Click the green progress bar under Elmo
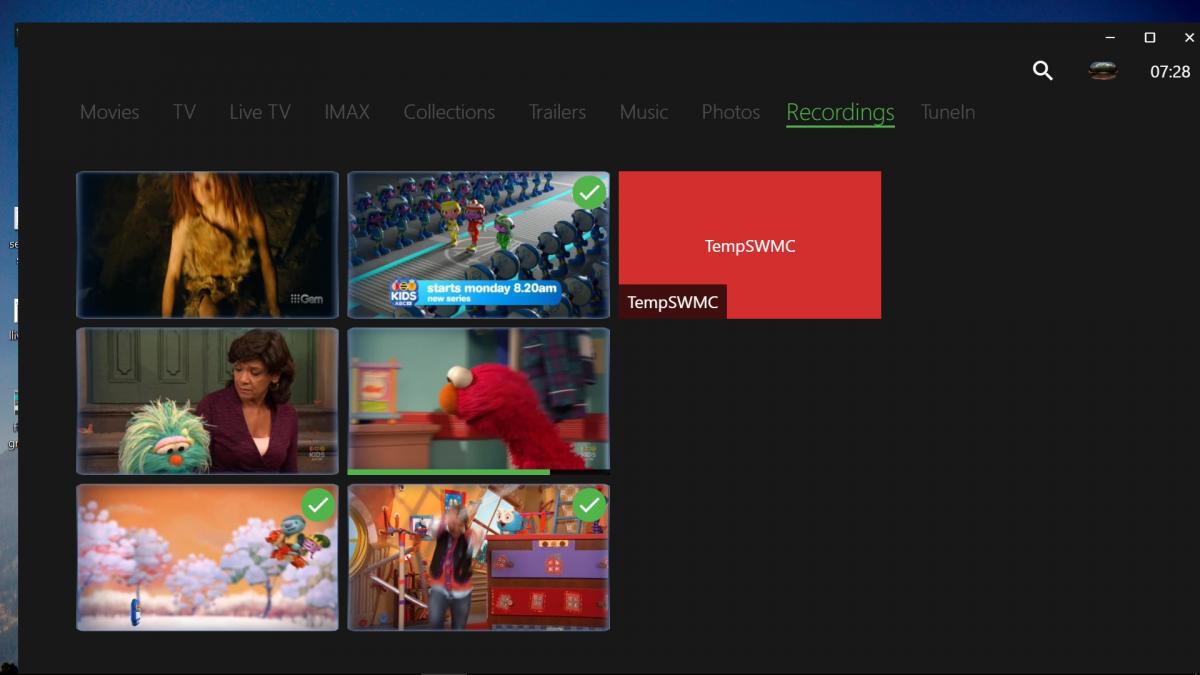Screen dimensions: 1200x675 [449, 471]
